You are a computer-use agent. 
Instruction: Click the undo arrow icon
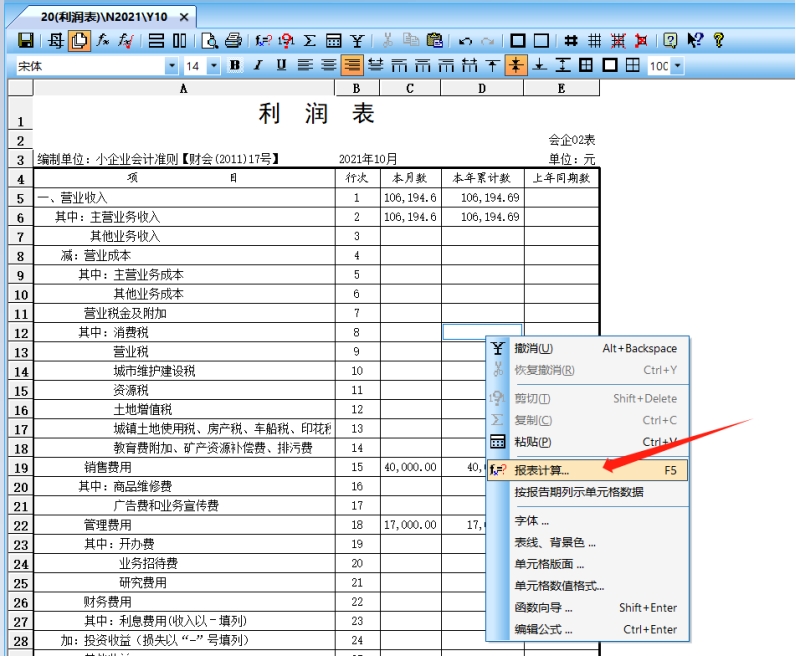click(465, 41)
